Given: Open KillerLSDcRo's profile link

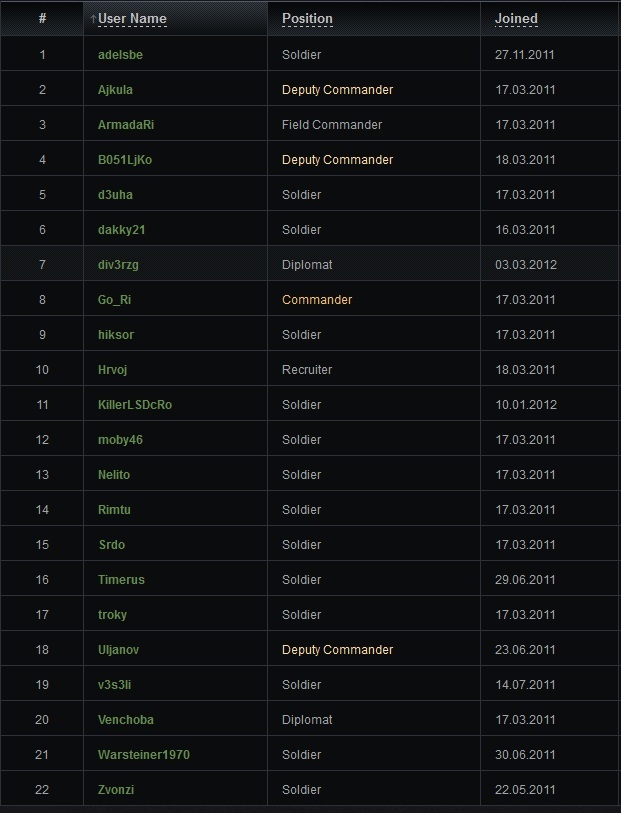Looking at the screenshot, I should pos(135,405).
